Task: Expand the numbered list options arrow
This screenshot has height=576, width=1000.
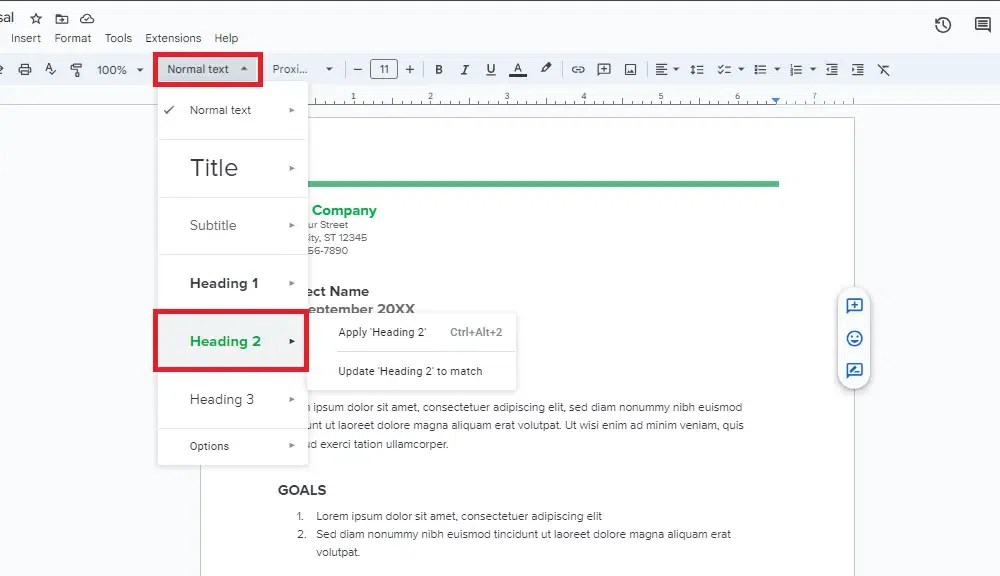Action: coord(812,69)
